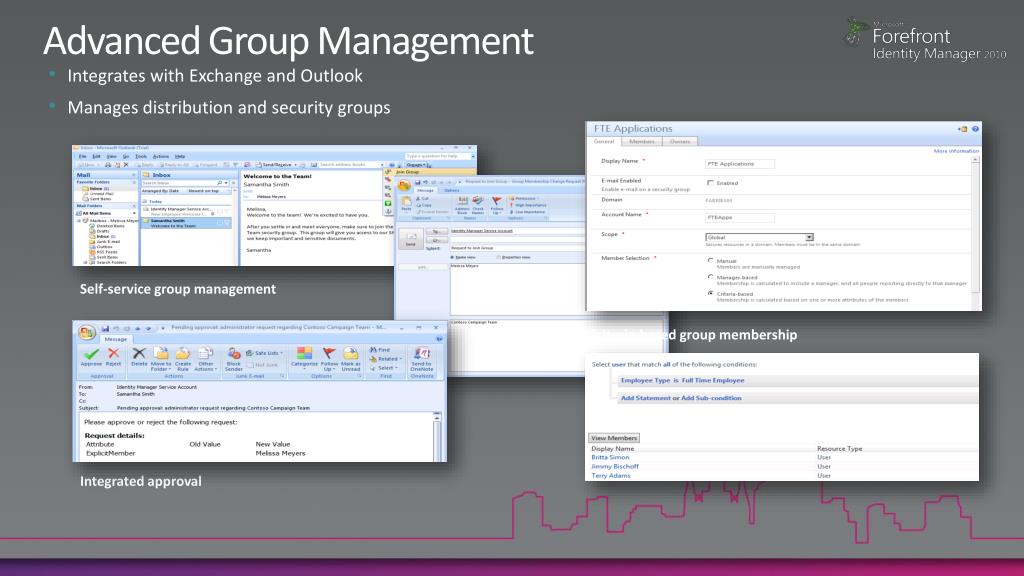The width and height of the screenshot is (1024, 576).
Task: Click the Account Name input field
Action: [x=740, y=217]
